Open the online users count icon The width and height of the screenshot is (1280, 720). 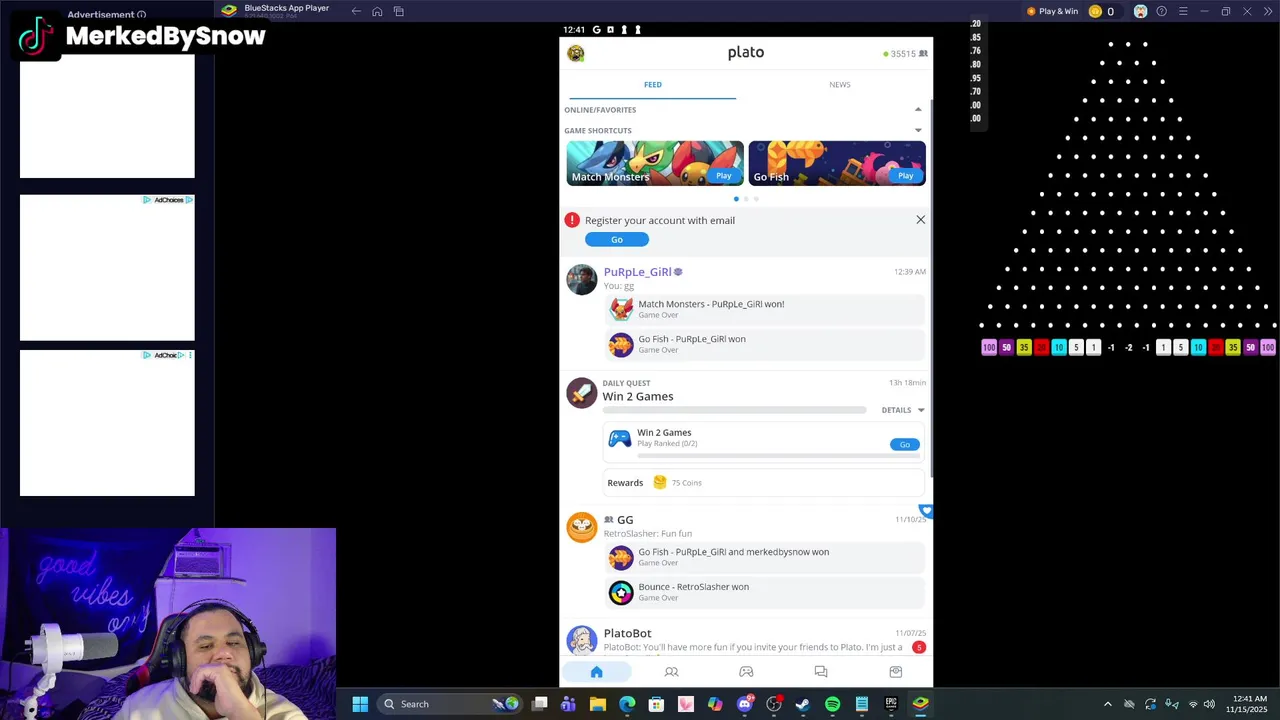923,54
